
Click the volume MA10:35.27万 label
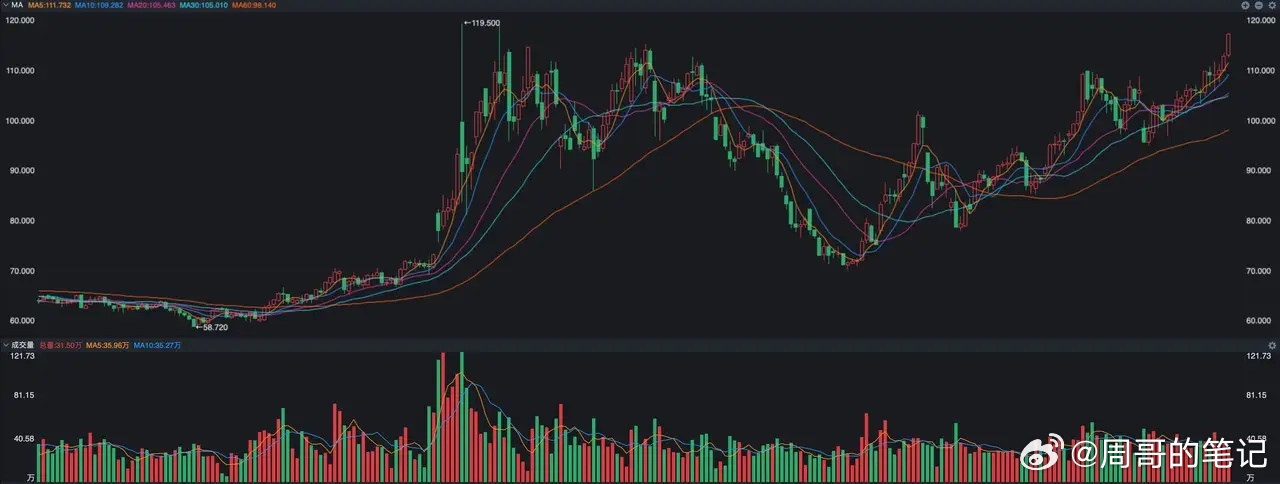click(x=156, y=345)
